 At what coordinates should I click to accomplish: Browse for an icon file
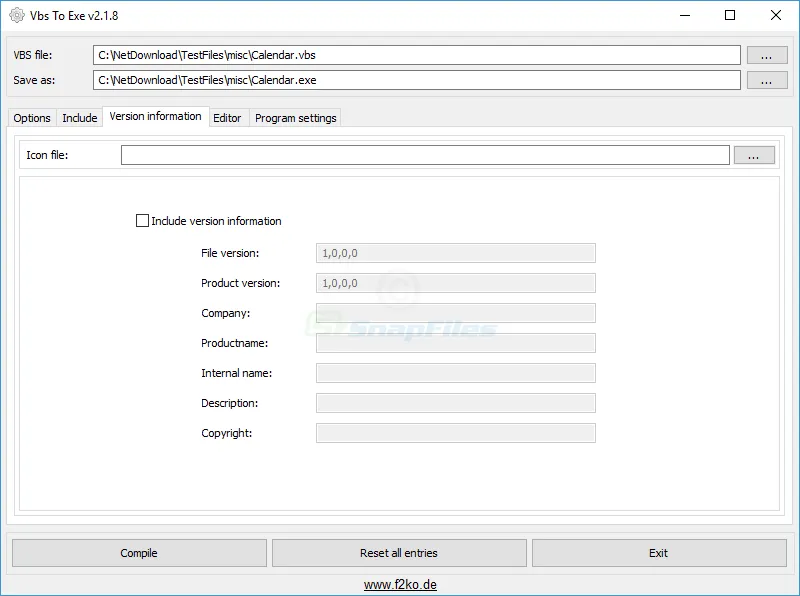tap(754, 155)
